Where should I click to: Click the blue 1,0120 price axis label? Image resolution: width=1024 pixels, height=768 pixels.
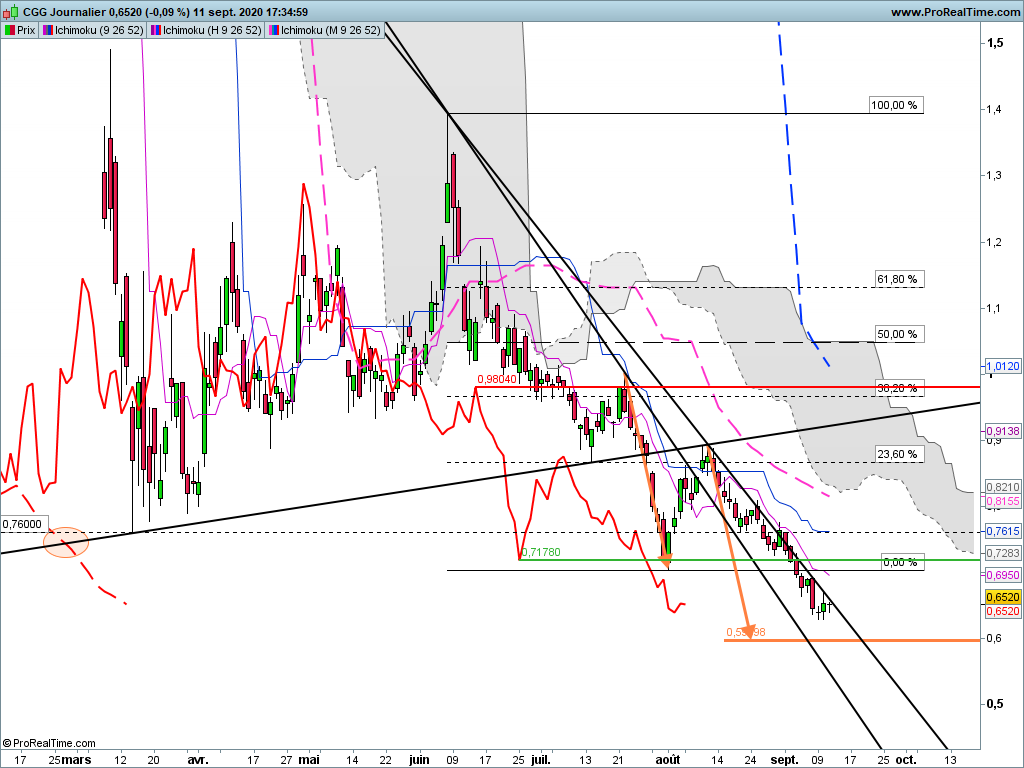[x=1002, y=367]
